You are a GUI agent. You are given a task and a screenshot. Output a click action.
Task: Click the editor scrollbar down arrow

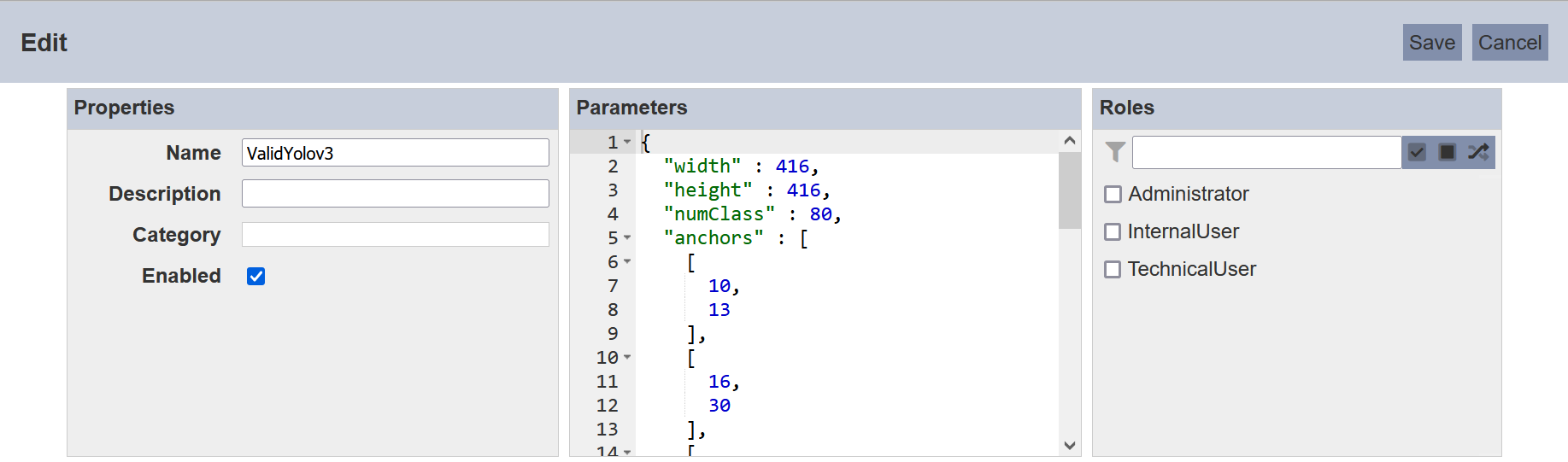[x=1070, y=445]
